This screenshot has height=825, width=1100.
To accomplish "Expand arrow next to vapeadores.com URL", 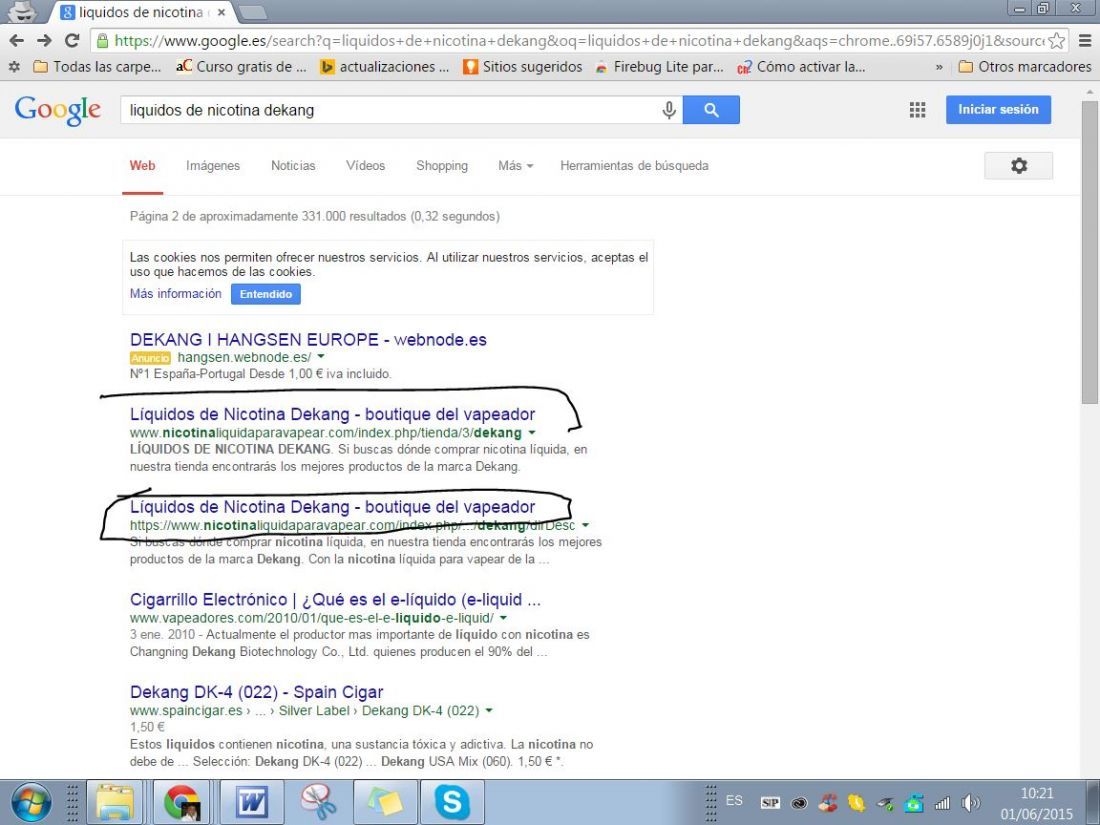I will click(x=503, y=618).
